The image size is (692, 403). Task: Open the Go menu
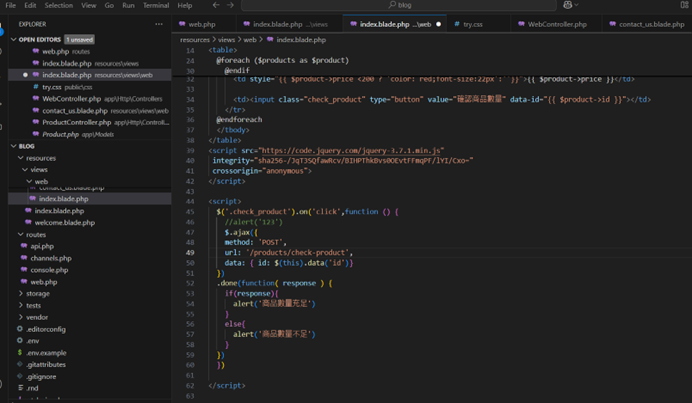109,5
